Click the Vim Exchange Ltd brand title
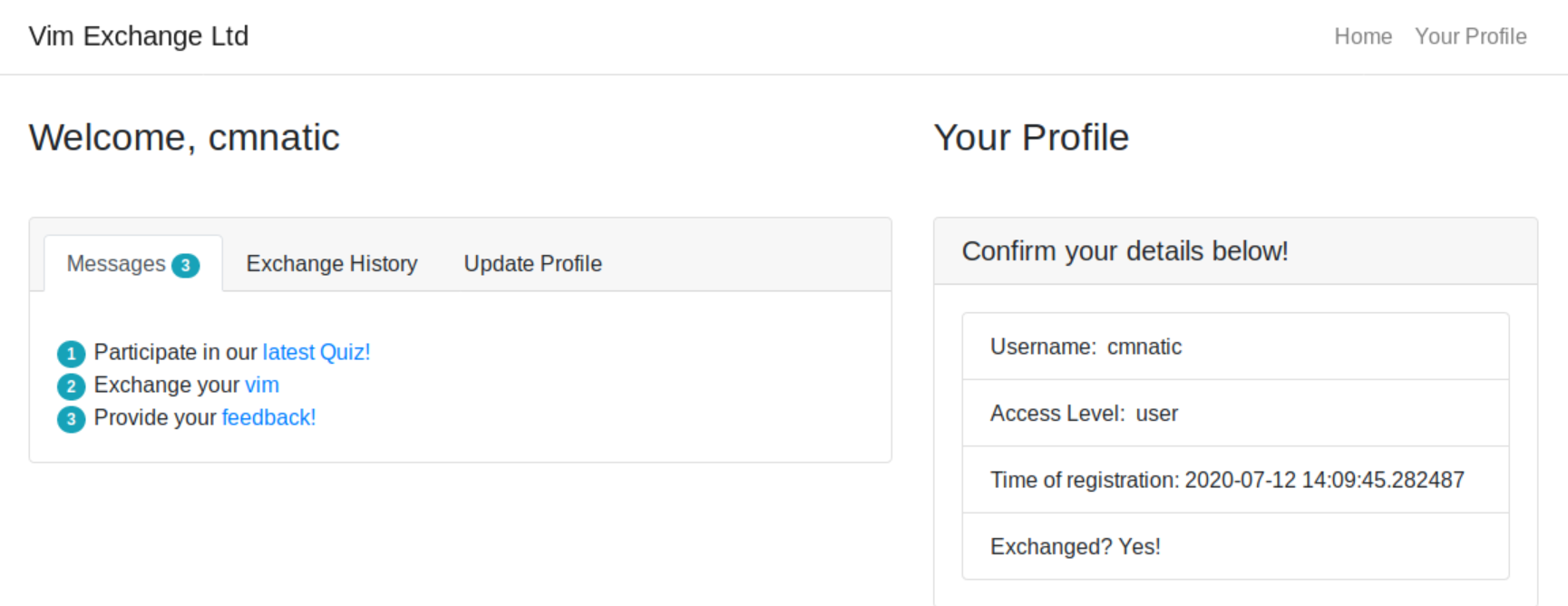Screen dimensions: 1568x606 click(139, 36)
